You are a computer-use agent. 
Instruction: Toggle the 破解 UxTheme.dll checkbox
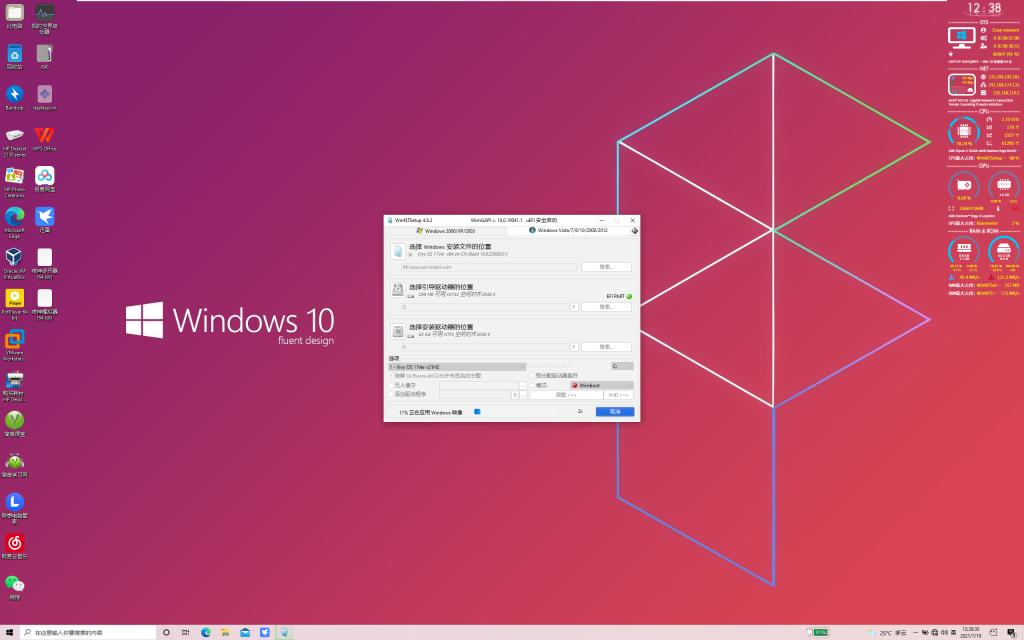[x=392, y=376]
